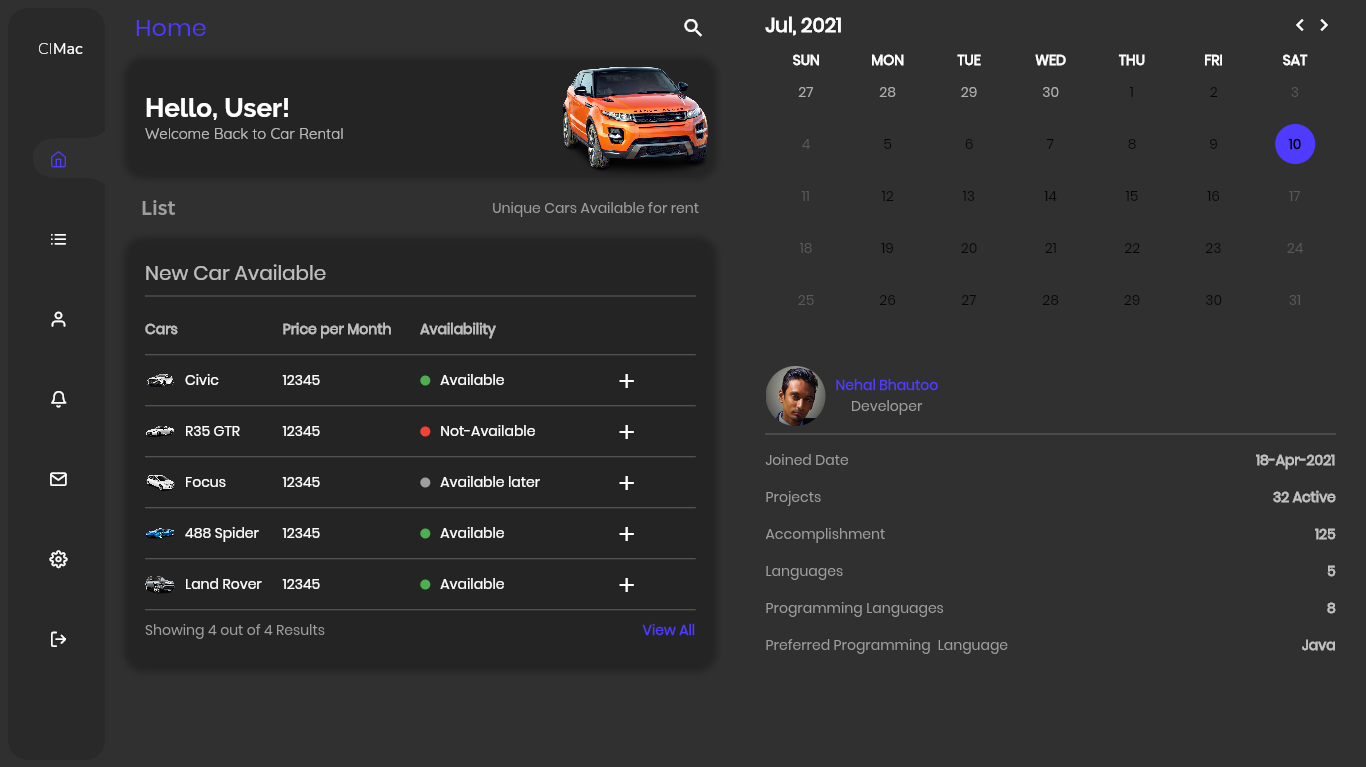Viewport: 1366px width, 767px height.
Task: Click the Cars column header
Action: click(161, 329)
